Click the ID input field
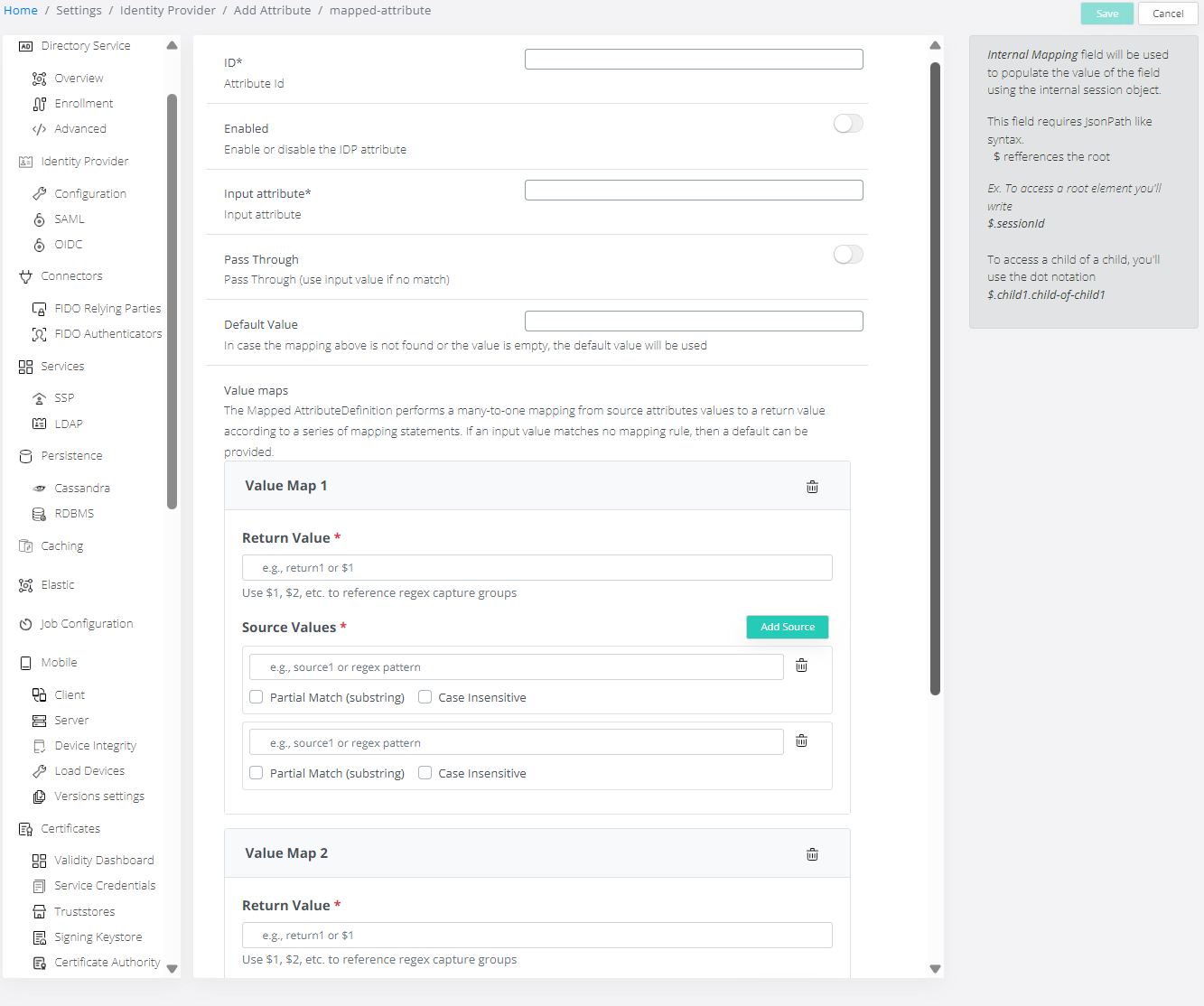The height and width of the screenshot is (1006, 1204). tap(694, 60)
